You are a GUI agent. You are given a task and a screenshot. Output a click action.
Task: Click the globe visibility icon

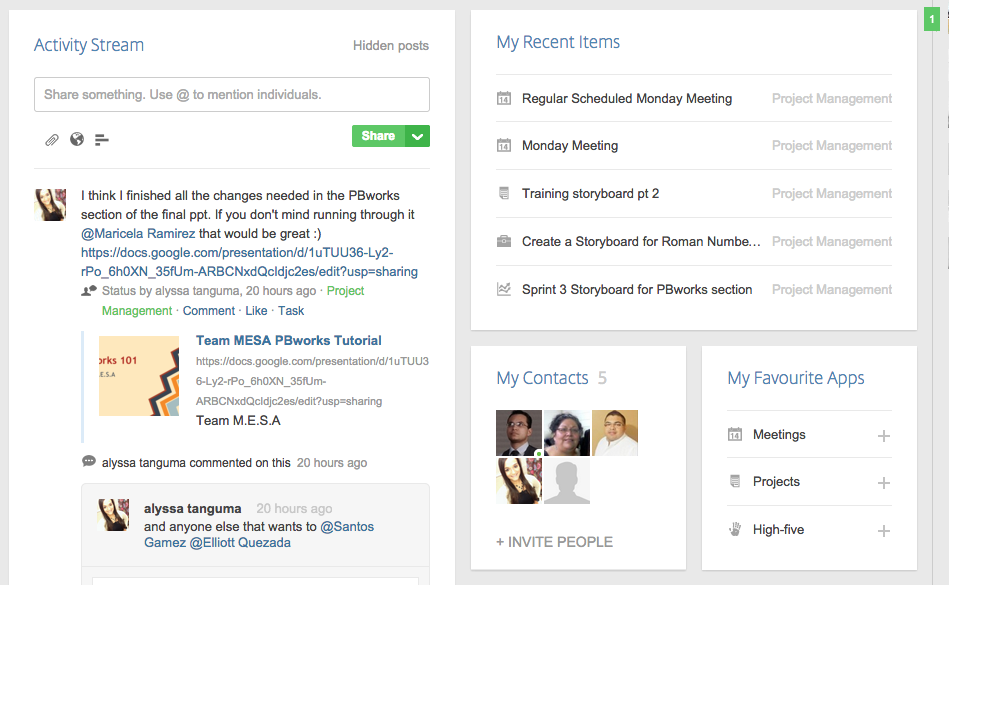coord(77,139)
